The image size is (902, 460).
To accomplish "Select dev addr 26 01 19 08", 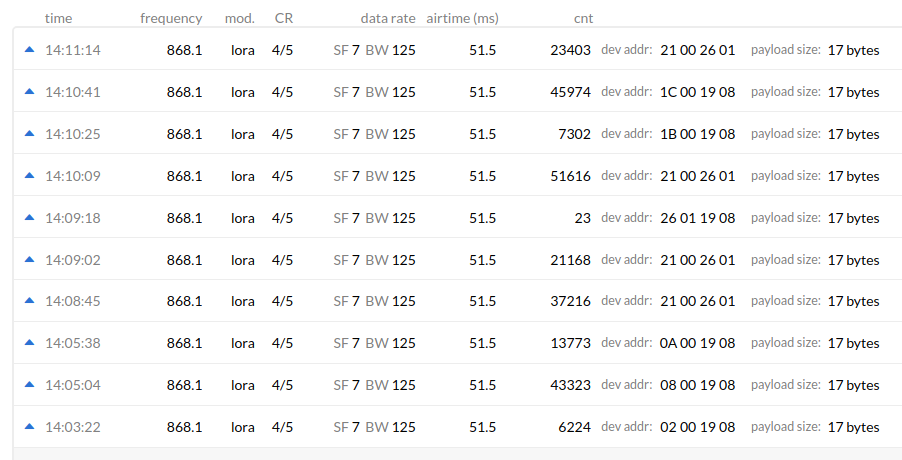I will [x=697, y=218].
